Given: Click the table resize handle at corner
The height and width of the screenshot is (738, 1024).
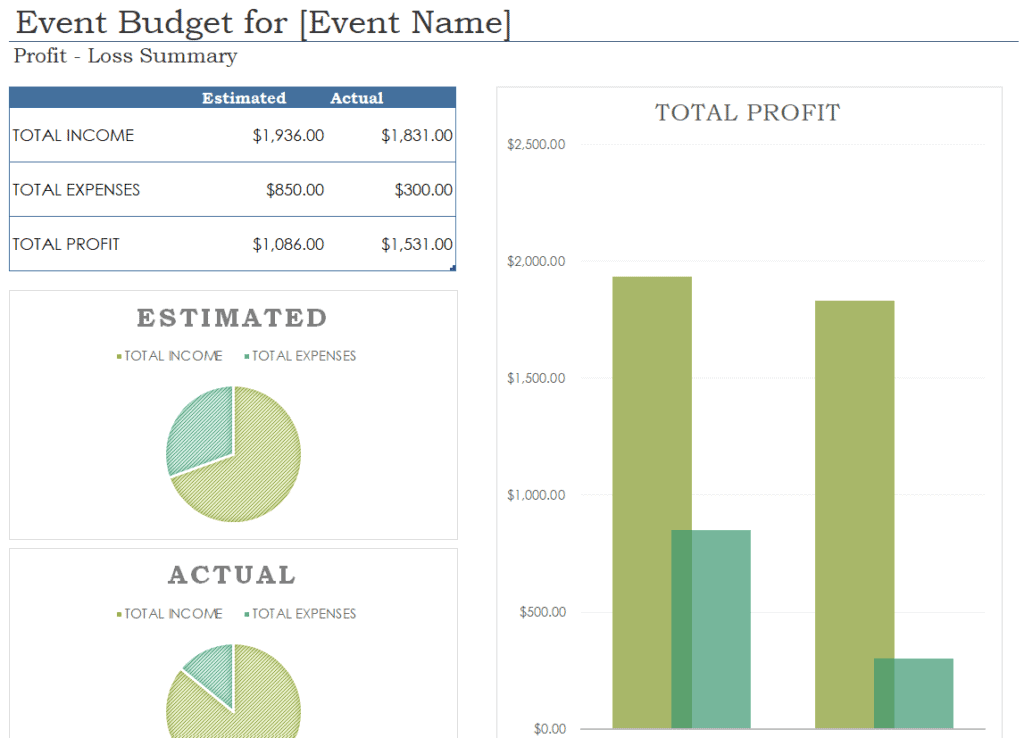Looking at the screenshot, I should point(453,268).
